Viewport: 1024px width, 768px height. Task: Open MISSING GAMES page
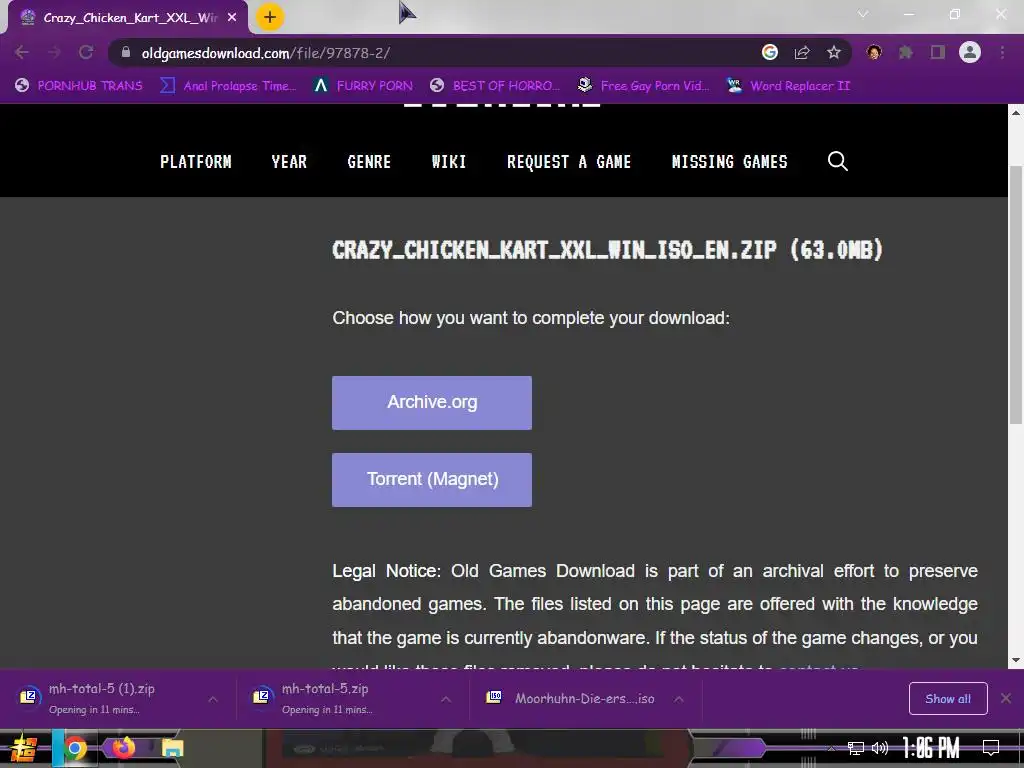coord(729,161)
